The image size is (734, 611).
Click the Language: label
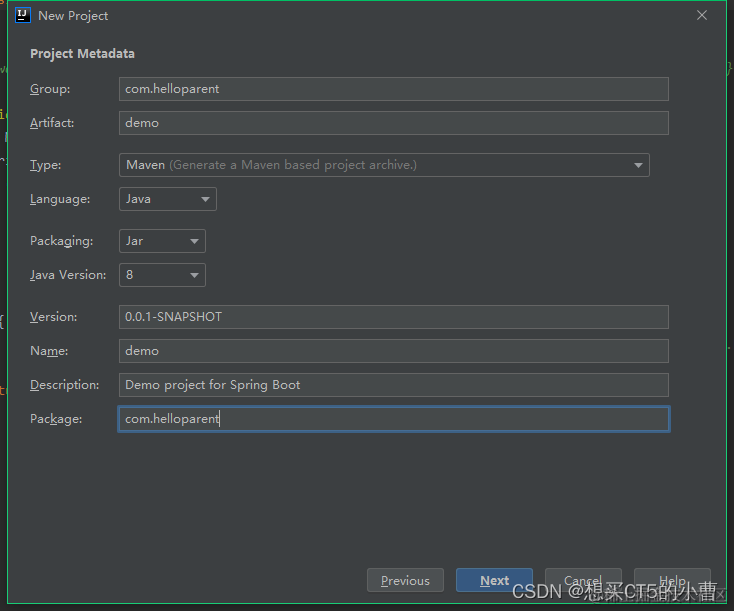tap(60, 199)
